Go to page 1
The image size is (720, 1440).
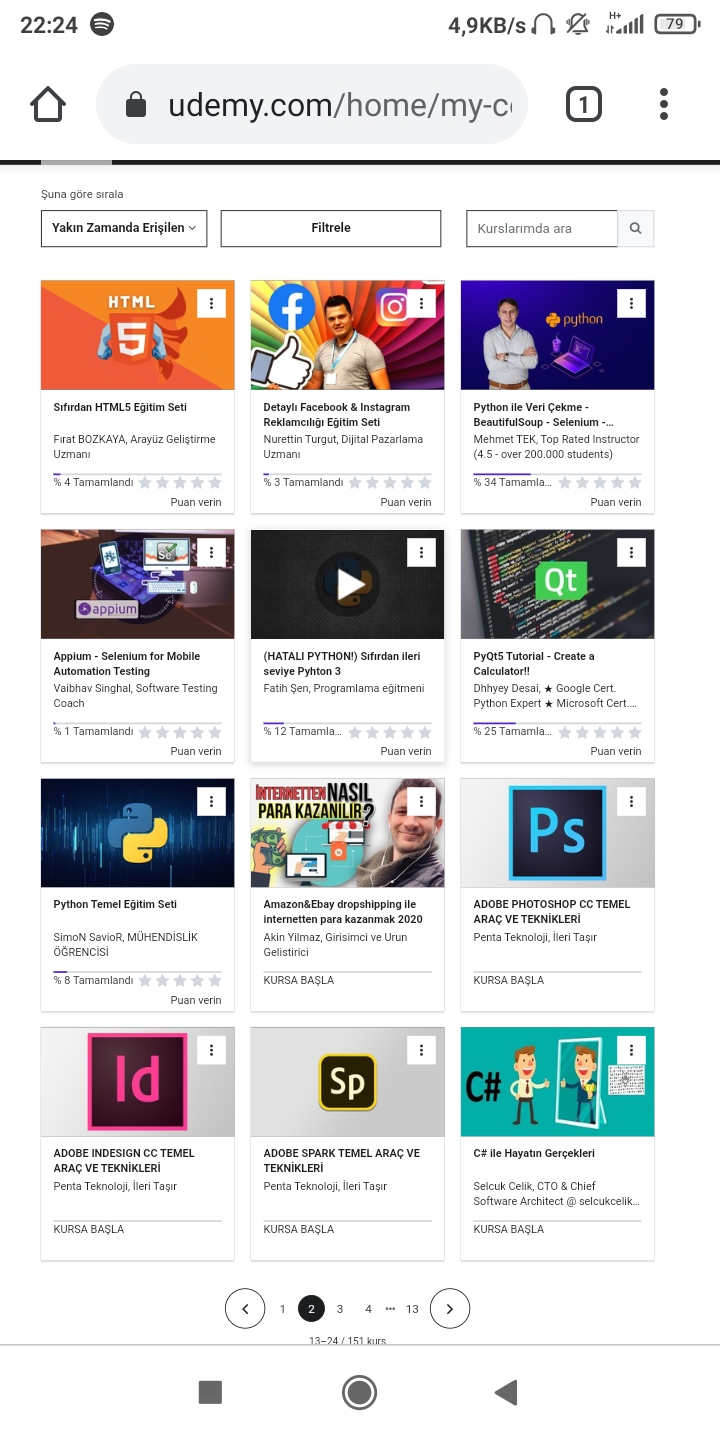tap(283, 1309)
